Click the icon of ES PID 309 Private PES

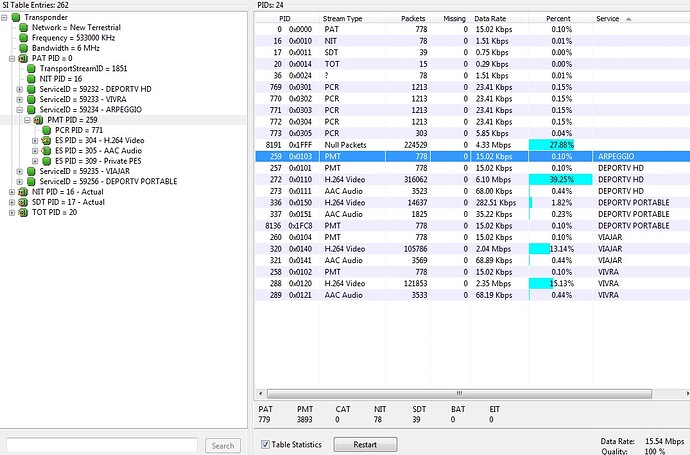coord(47,161)
